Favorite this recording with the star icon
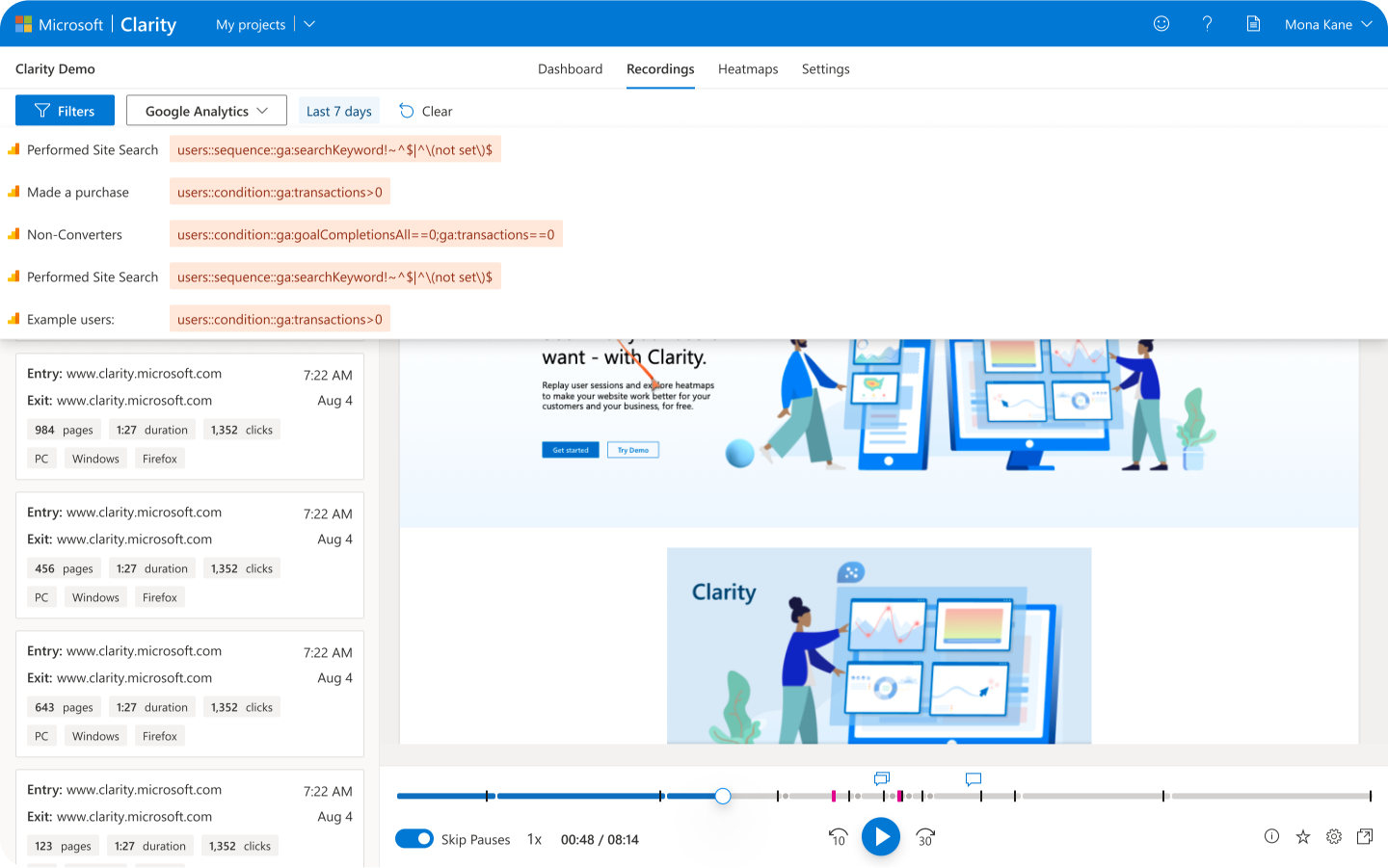The image size is (1388, 868). (x=1302, y=837)
